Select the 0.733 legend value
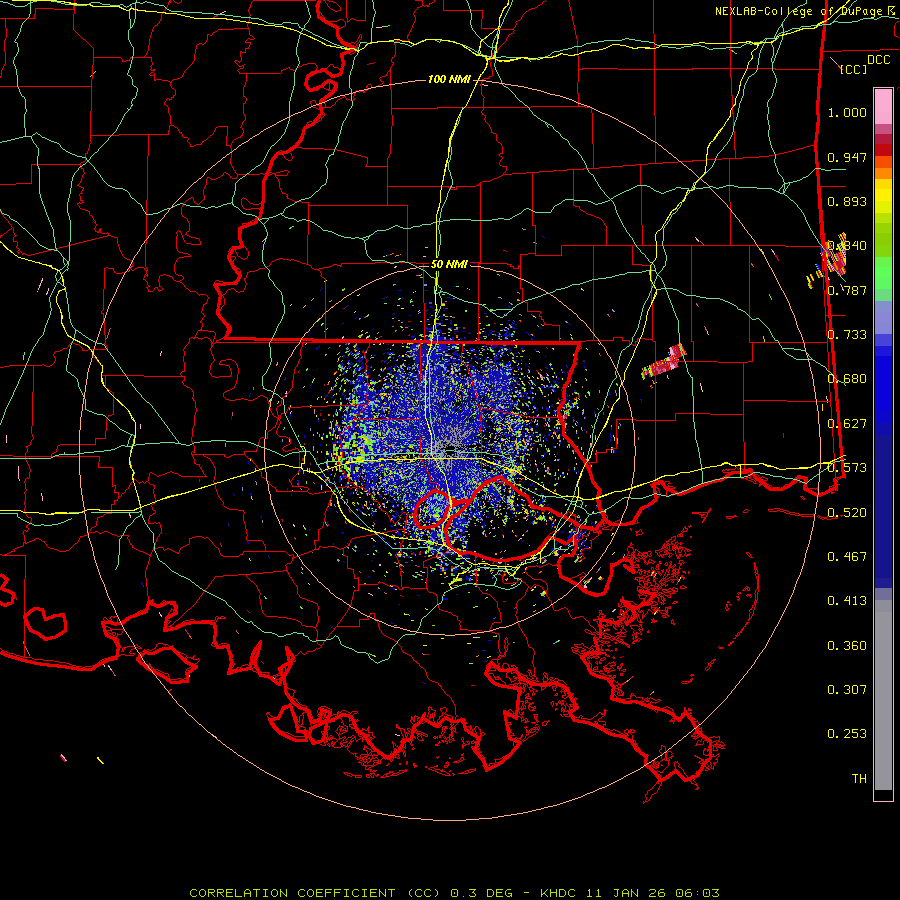Image resolution: width=900 pixels, height=900 pixels. (847, 335)
